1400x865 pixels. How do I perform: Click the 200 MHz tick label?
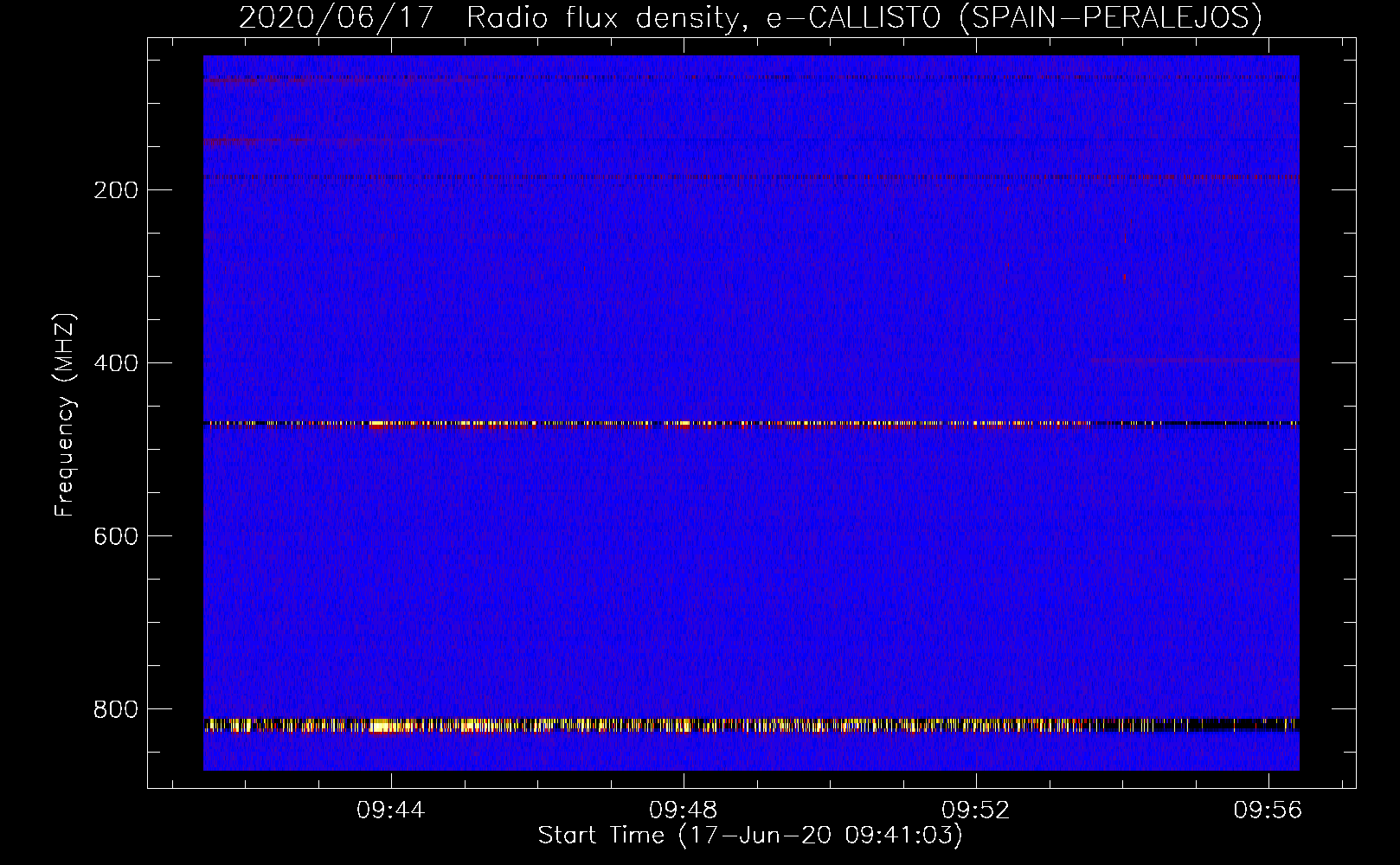coord(116,190)
